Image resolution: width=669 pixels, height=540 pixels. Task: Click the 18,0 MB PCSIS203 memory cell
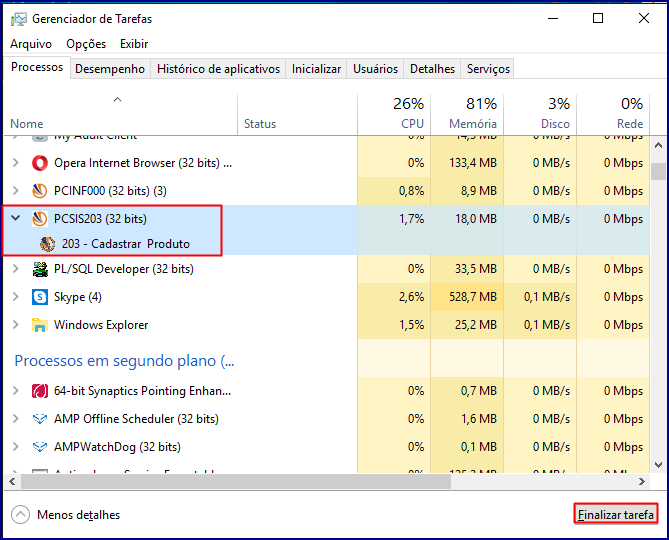coord(467,219)
